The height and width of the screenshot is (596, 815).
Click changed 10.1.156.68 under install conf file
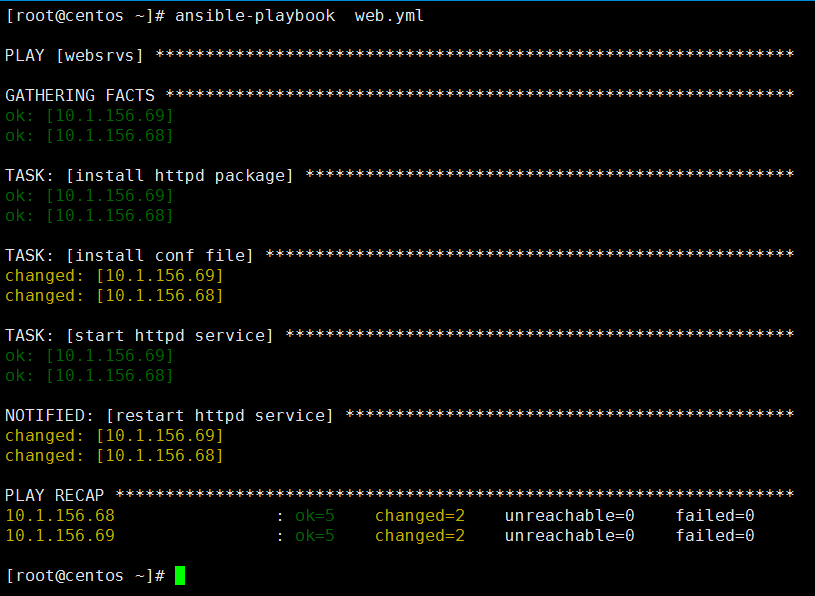click(x=114, y=296)
